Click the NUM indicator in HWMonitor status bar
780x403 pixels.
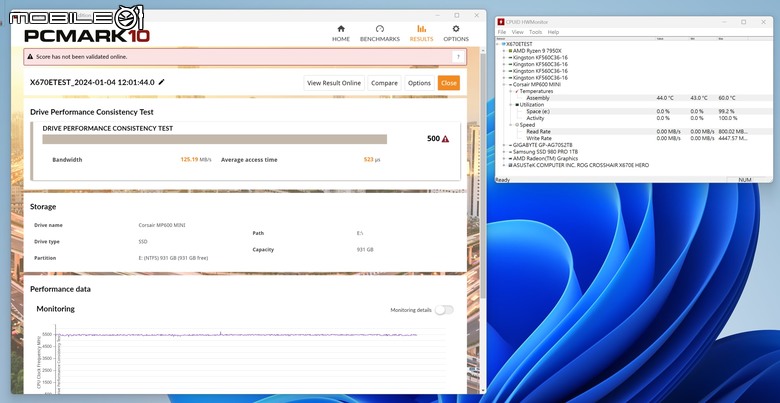coord(745,180)
